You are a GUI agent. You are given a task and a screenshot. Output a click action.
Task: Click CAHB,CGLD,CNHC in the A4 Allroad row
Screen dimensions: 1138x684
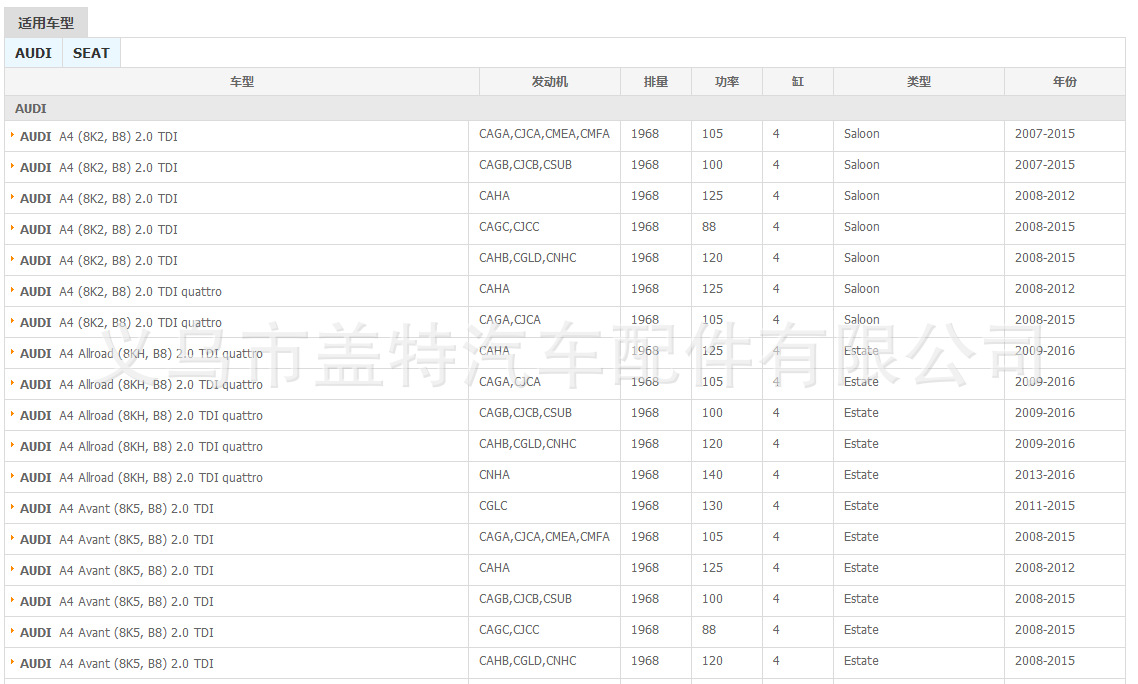coord(528,444)
